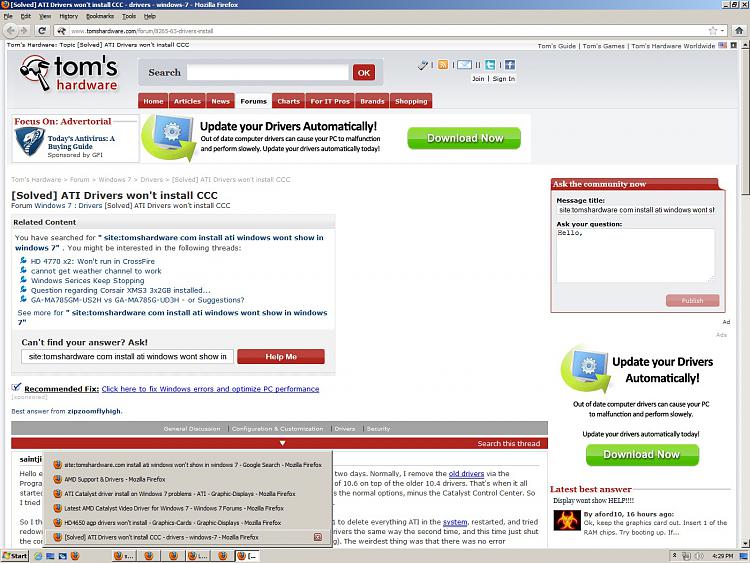Click the newsletter envelope icon
The image size is (750, 563).
coord(464,65)
